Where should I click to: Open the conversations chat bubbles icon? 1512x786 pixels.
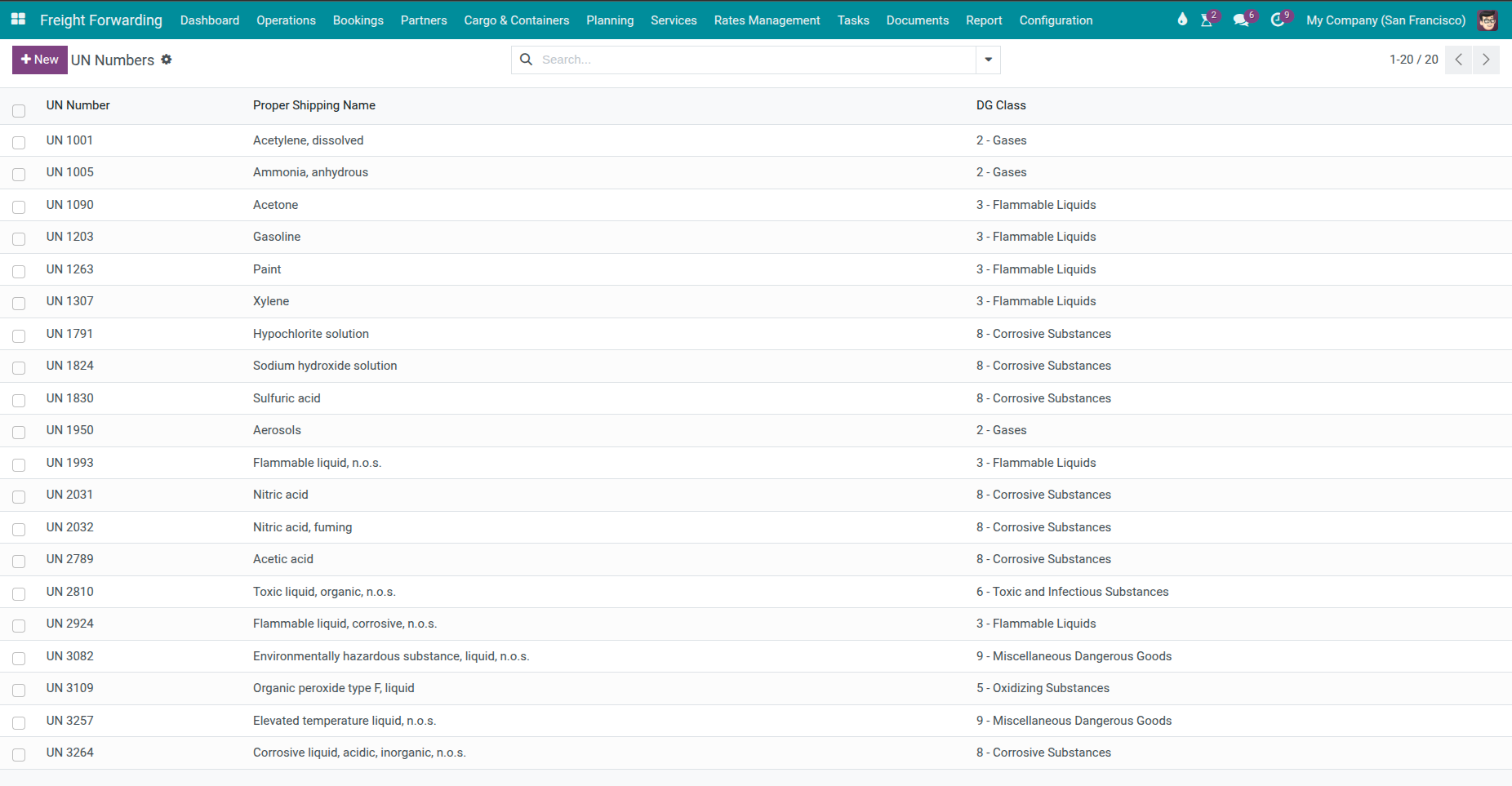pos(1241,20)
